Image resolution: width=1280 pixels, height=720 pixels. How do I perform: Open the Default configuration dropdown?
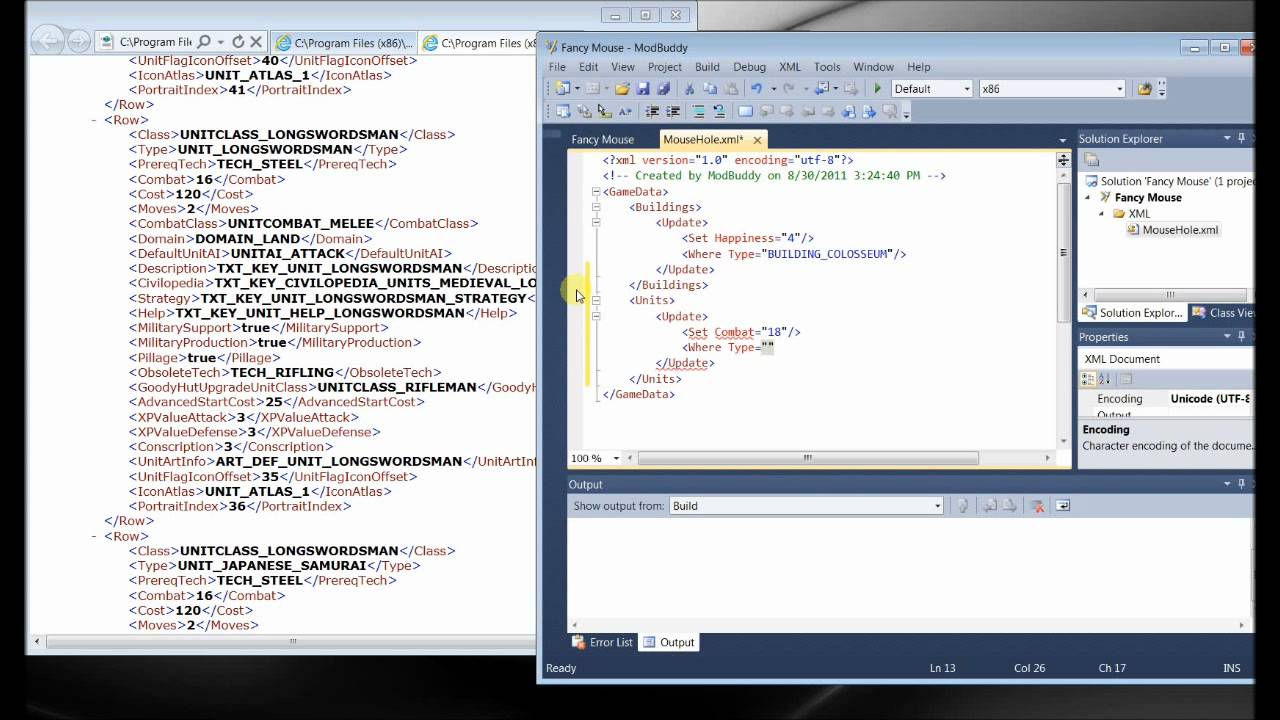tap(932, 89)
